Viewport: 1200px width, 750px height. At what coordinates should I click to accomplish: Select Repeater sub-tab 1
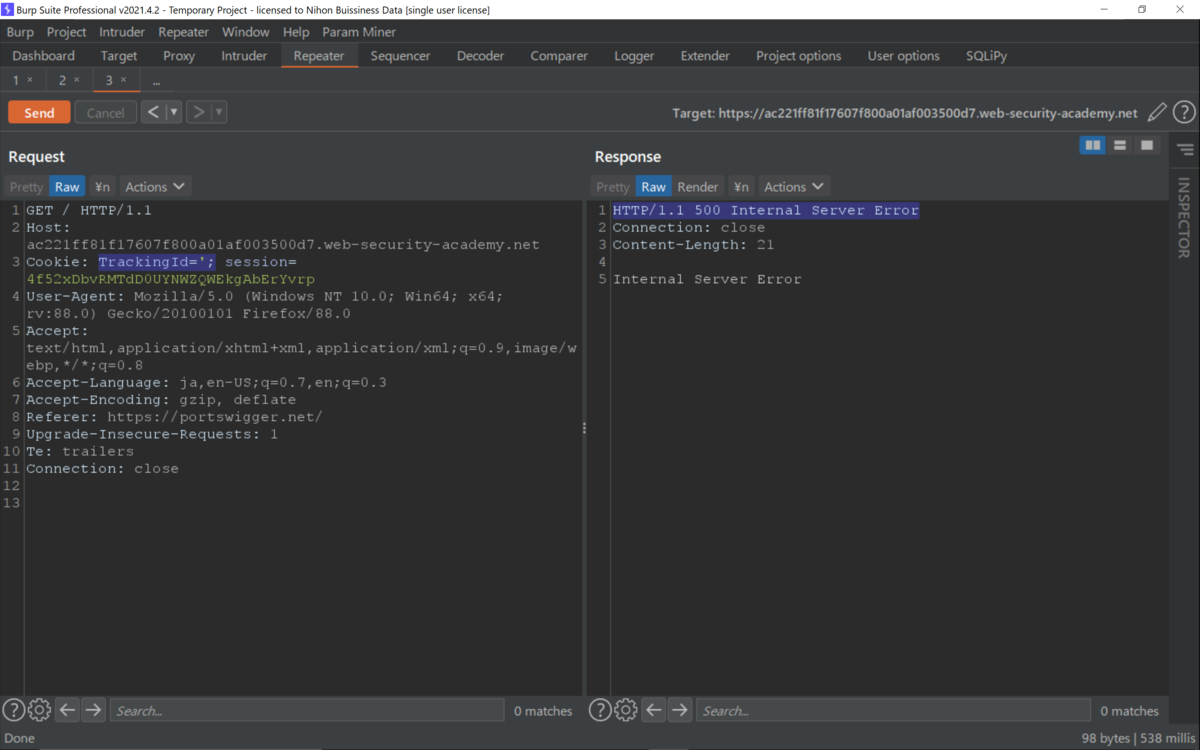pyautogui.click(x=15, y=80)
